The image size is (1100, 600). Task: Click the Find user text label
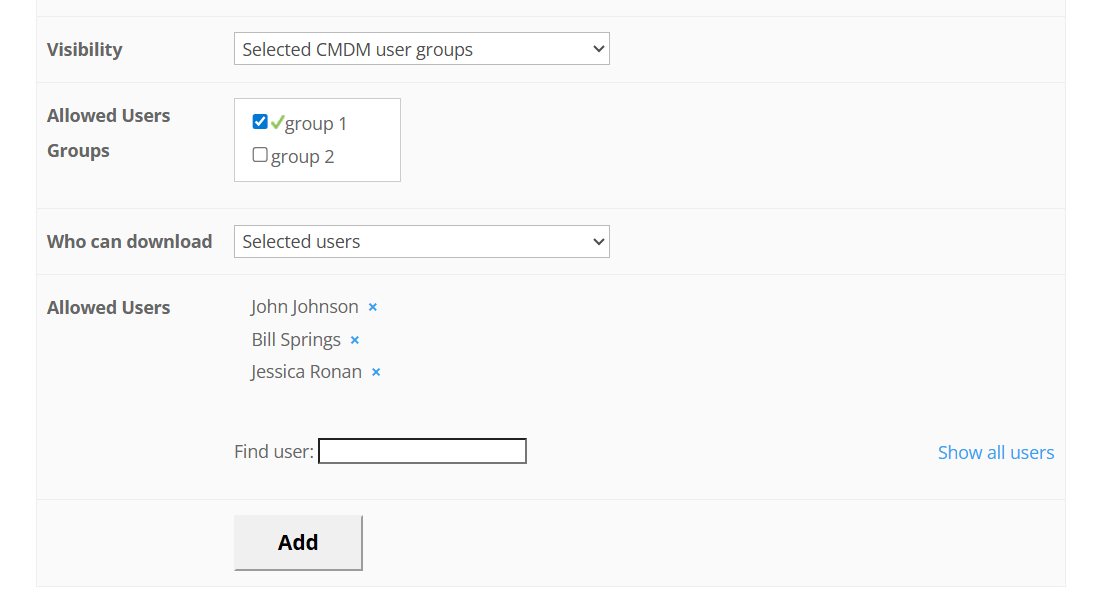[x=273, y=452]
